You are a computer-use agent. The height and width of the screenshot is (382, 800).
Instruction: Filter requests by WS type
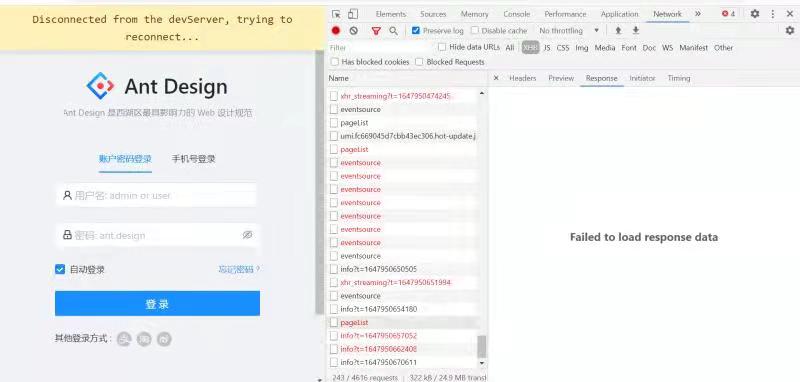click(667, 47)
